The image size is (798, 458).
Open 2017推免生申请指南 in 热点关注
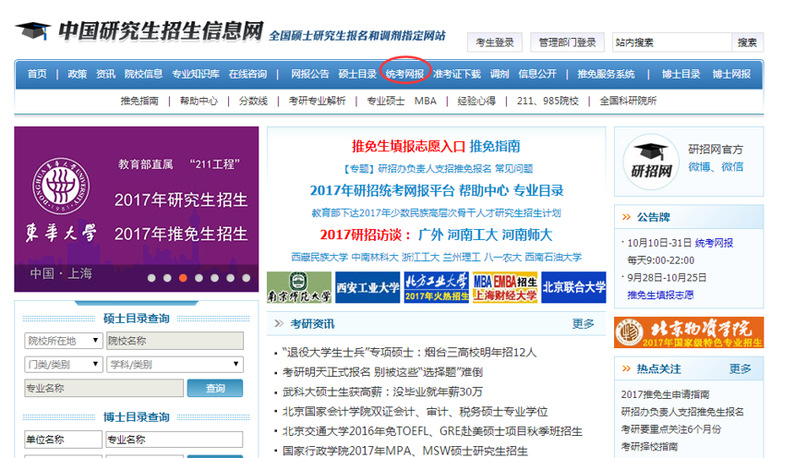pyautogui.click(x=665, y=394)
